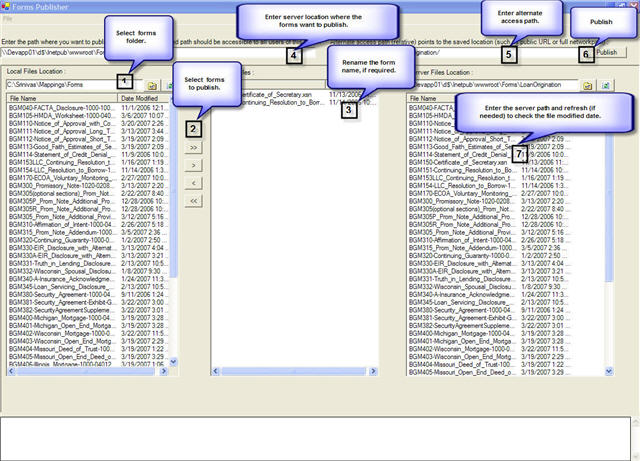This screenshot has width=640, height=461.
Task: Open the File menu
Action: coord(7,19)
